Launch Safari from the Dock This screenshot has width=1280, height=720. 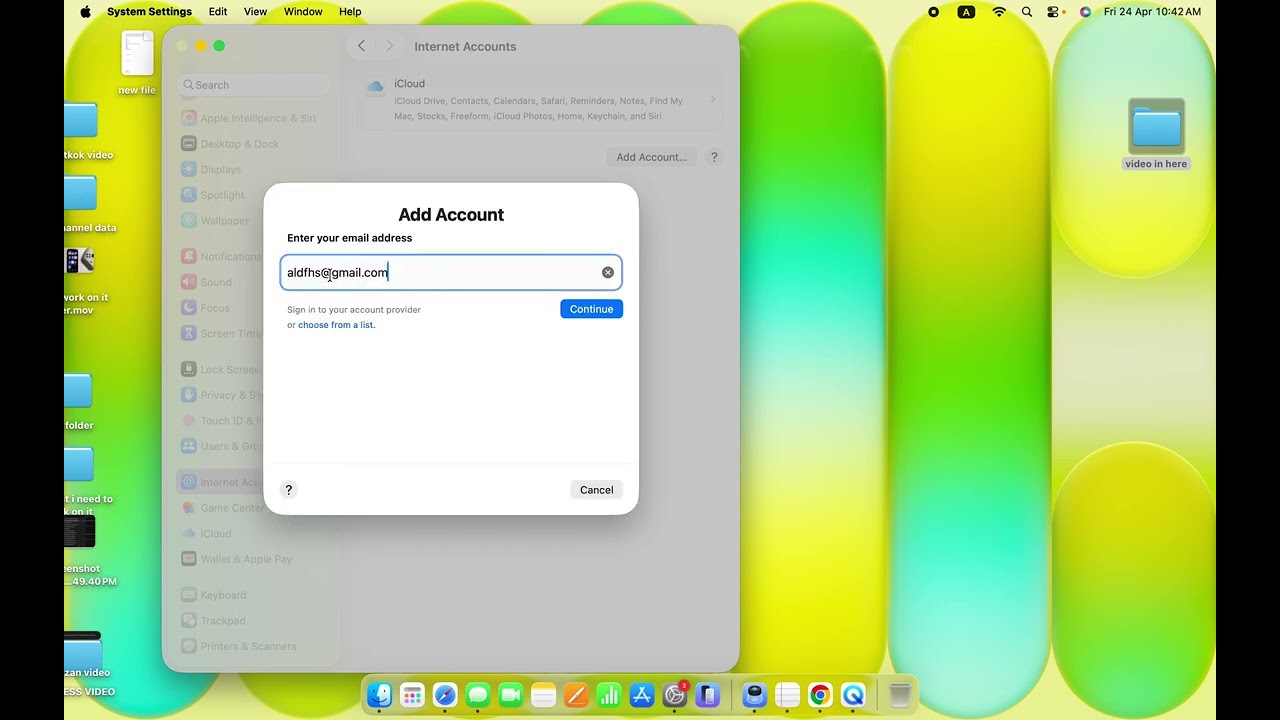tap(445, 695)
